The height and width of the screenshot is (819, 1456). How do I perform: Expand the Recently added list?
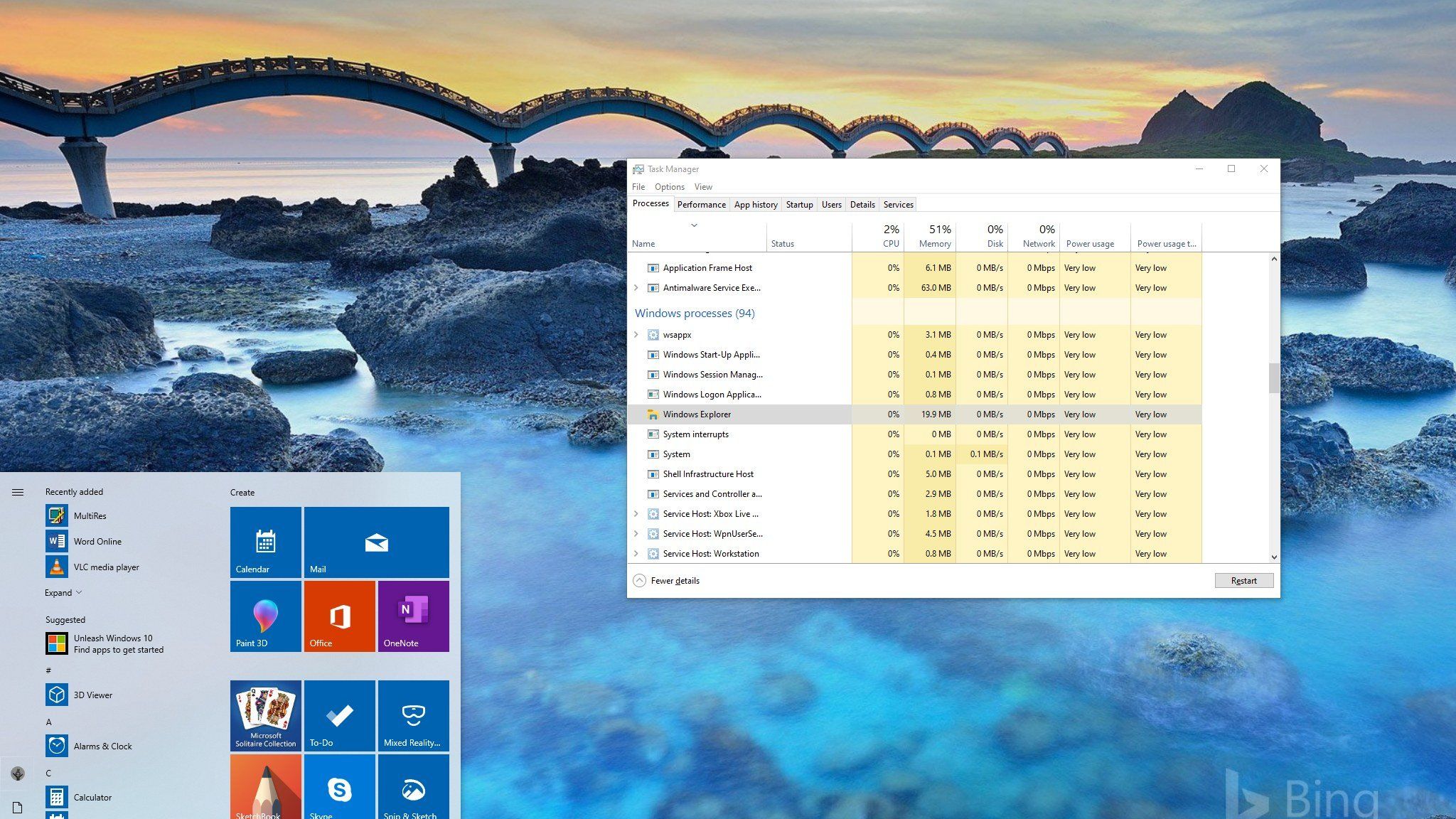pos(63,592)
